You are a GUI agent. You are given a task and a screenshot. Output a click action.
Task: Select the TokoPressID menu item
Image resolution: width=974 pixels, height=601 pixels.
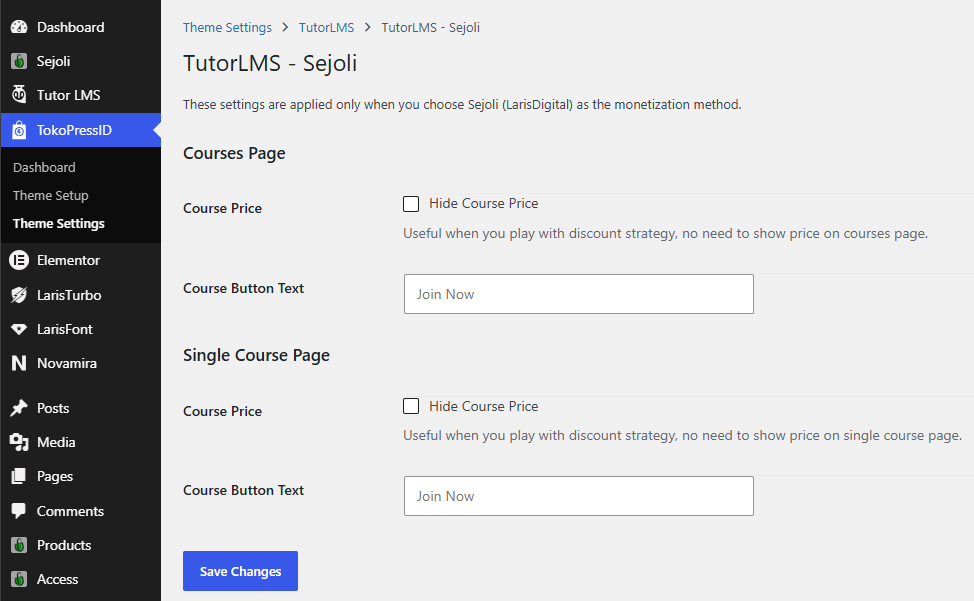[81, 130]
